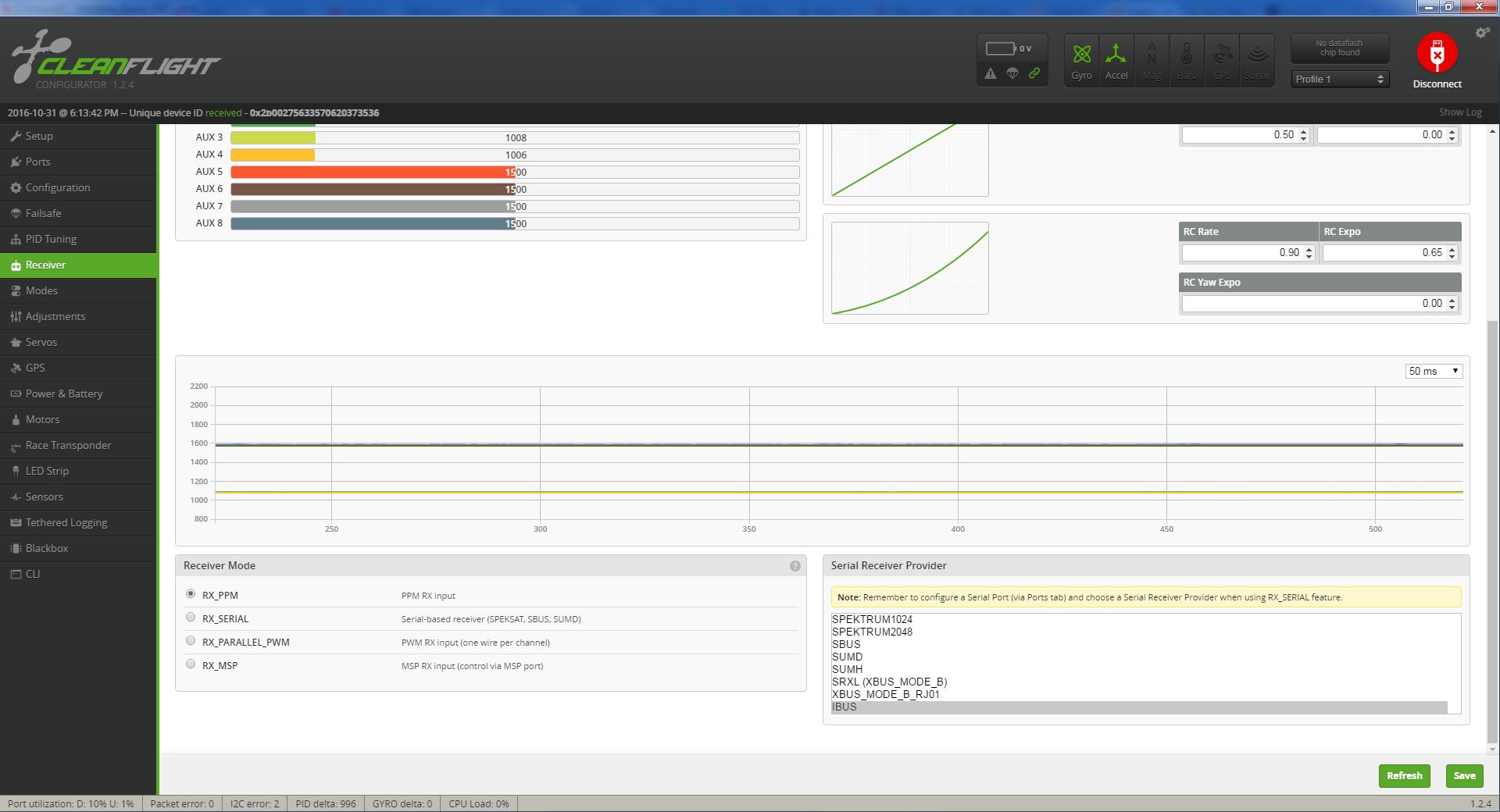The image size is (1500, 812).
Task: Click the 0.50 value field
Action: point(1245,135)
